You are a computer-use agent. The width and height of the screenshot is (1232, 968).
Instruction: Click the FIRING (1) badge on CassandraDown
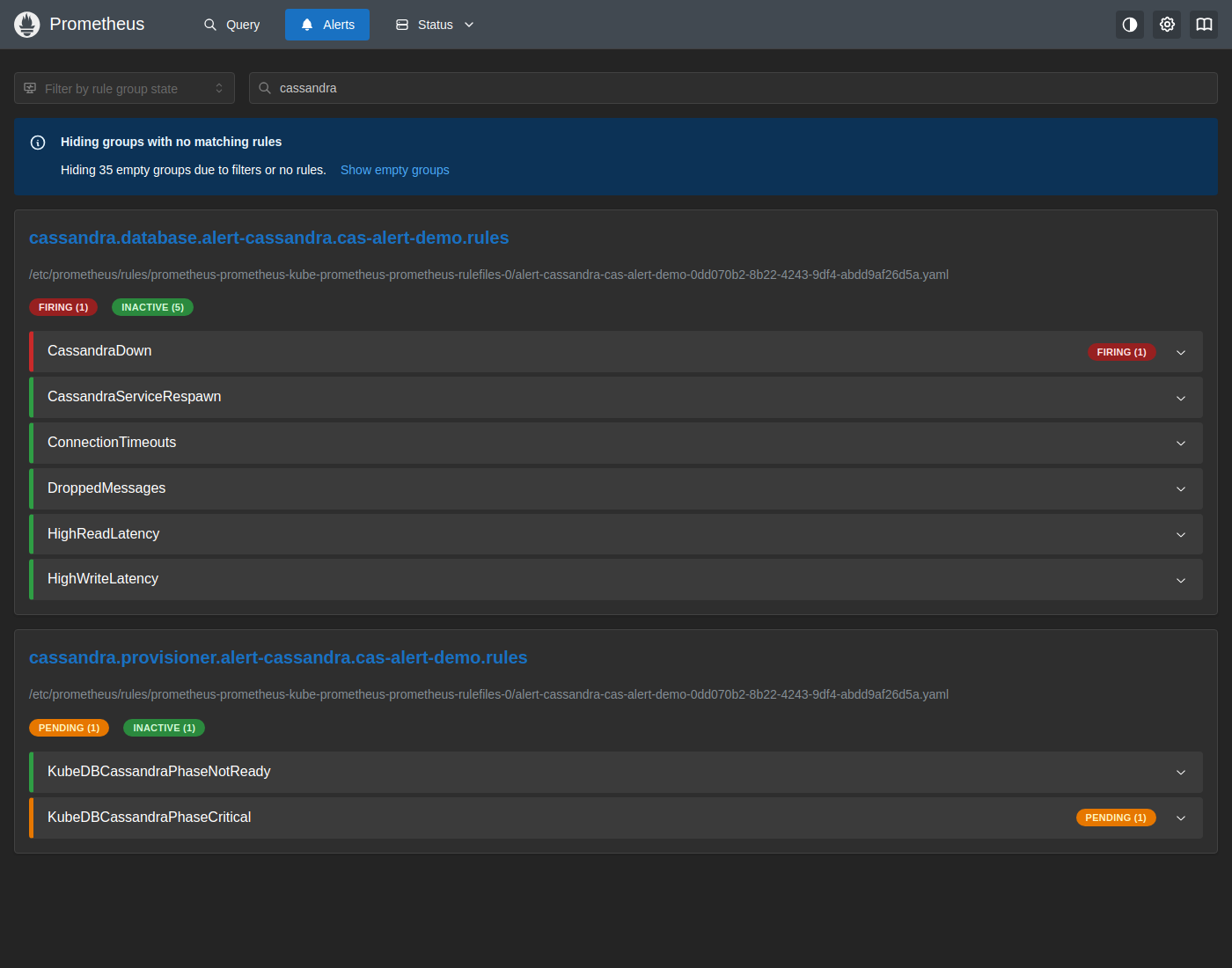pos(1121,352)
